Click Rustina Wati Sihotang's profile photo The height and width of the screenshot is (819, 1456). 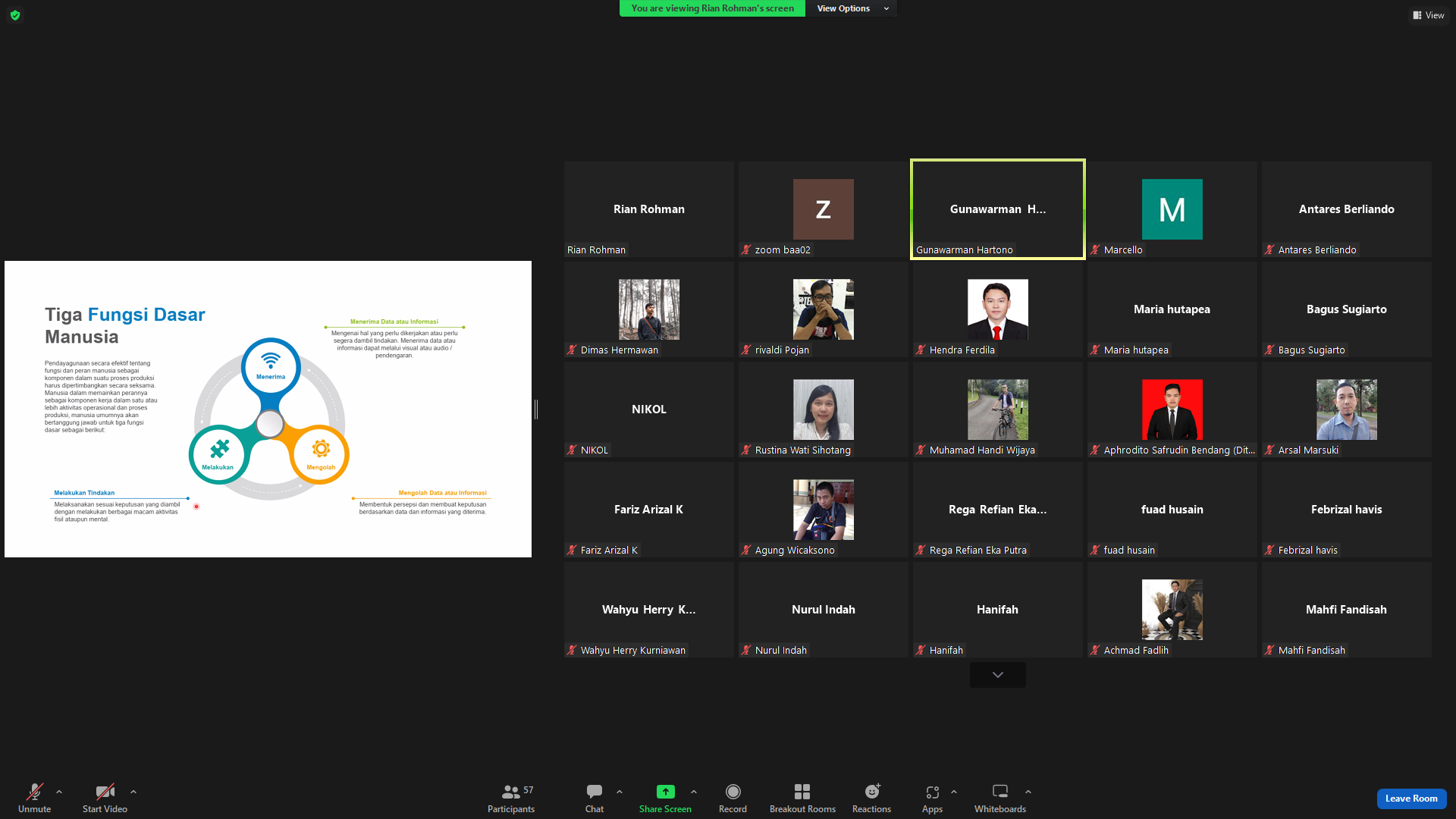click(824, 409)
